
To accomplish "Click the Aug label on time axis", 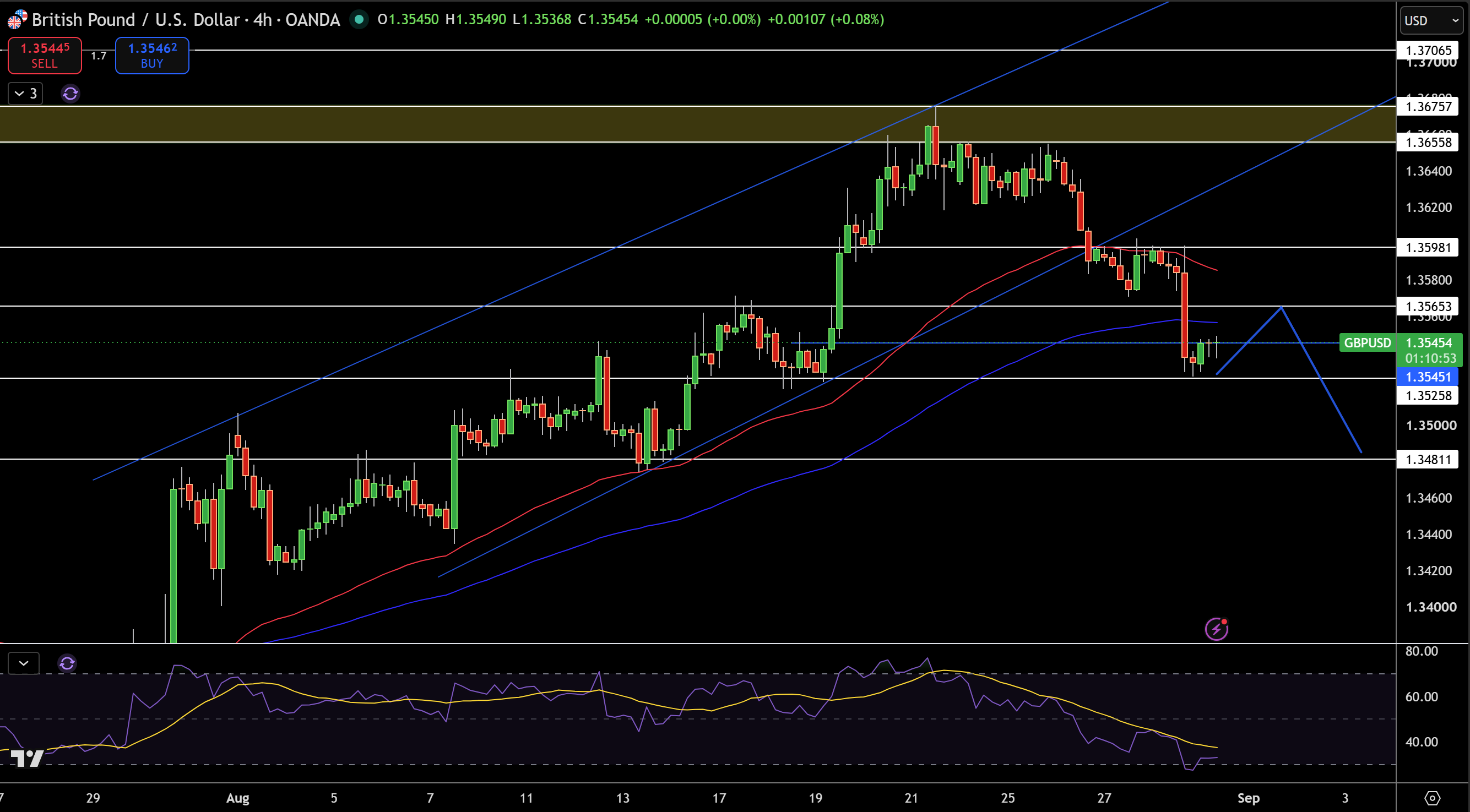I will tap(237, 798).
